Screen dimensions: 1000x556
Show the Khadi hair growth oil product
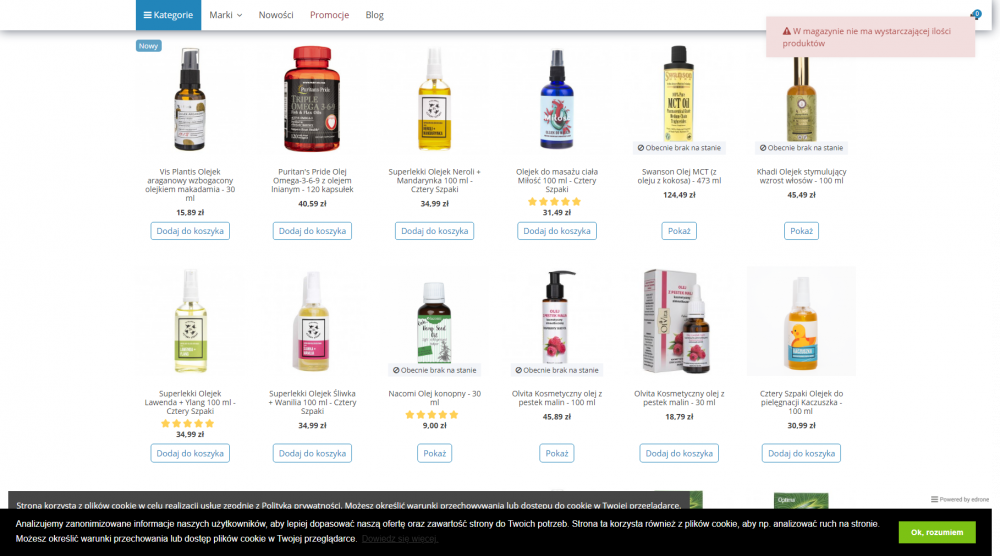click(x=801, y=231)
